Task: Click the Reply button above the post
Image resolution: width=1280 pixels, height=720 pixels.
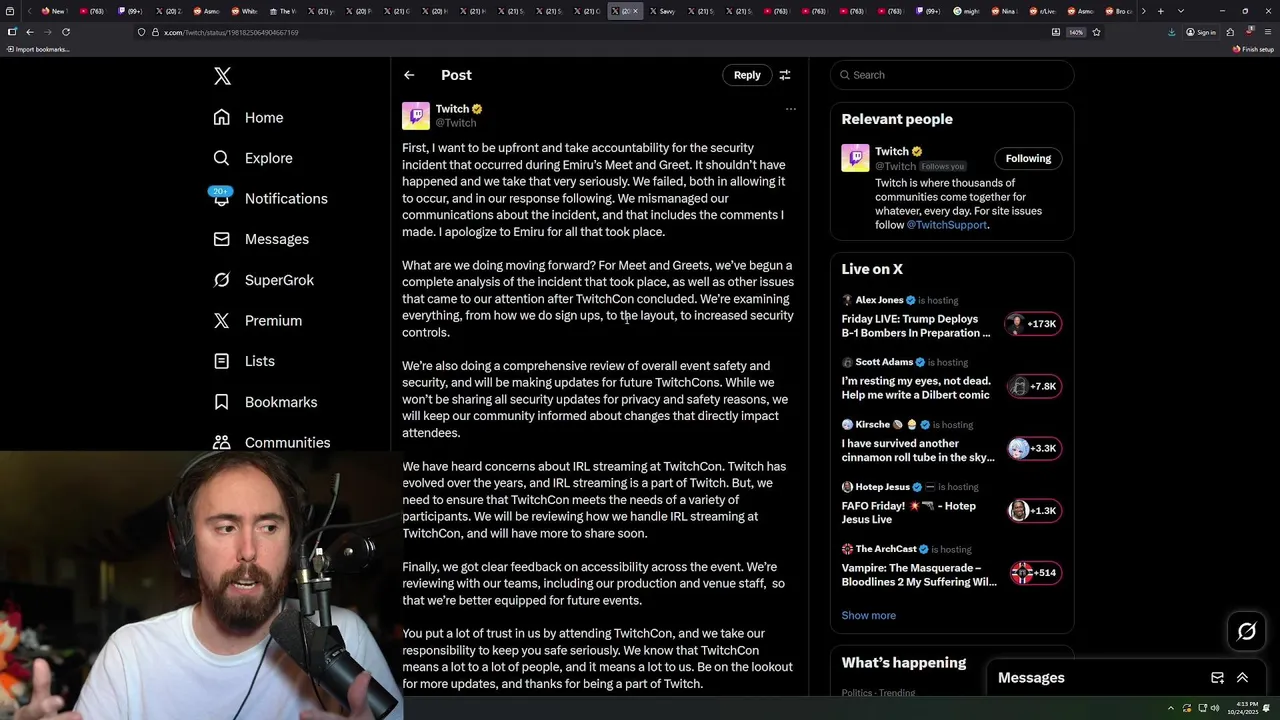Action: 747,75
